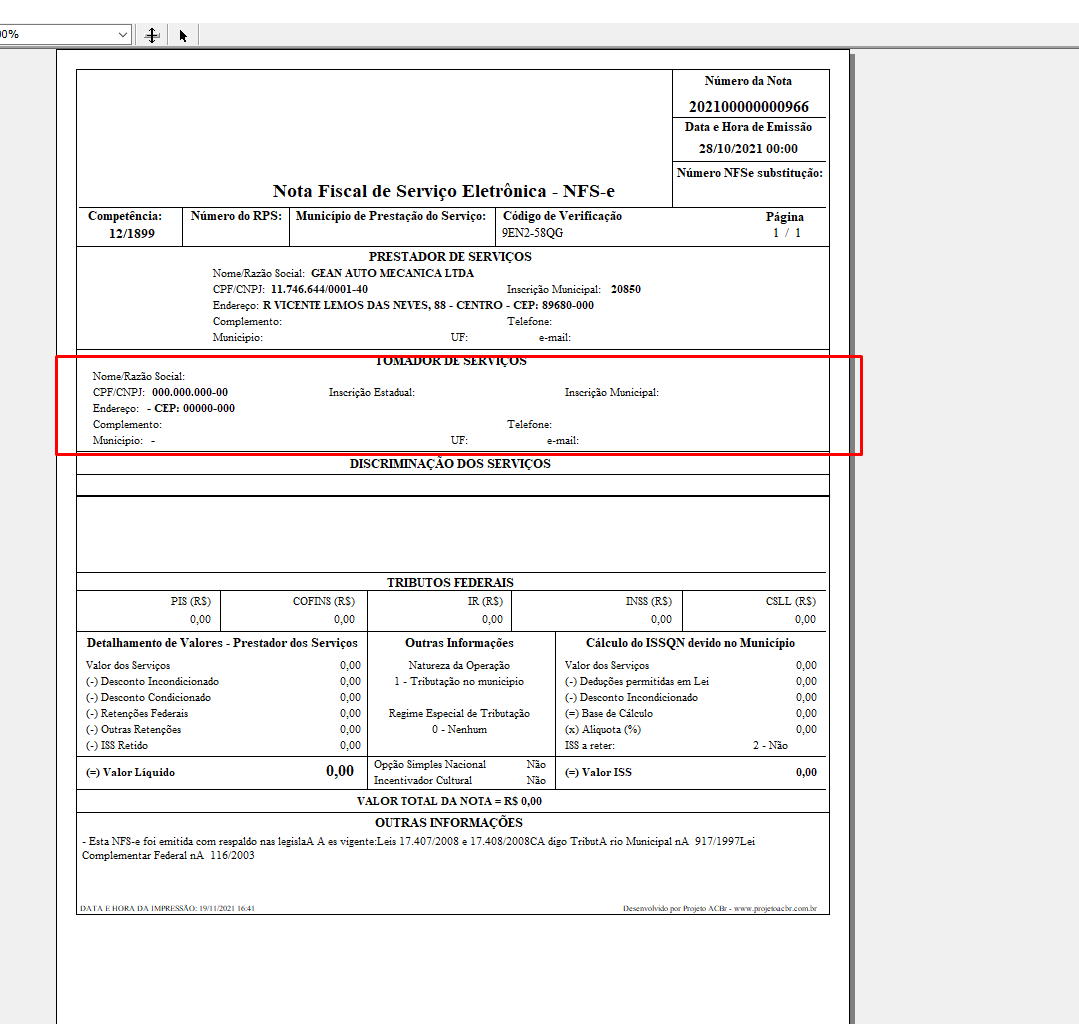This screenshot has width=1079, height=1024.
Task: Click the 'ISS a reter:' label
Action: tap(590, 745)
